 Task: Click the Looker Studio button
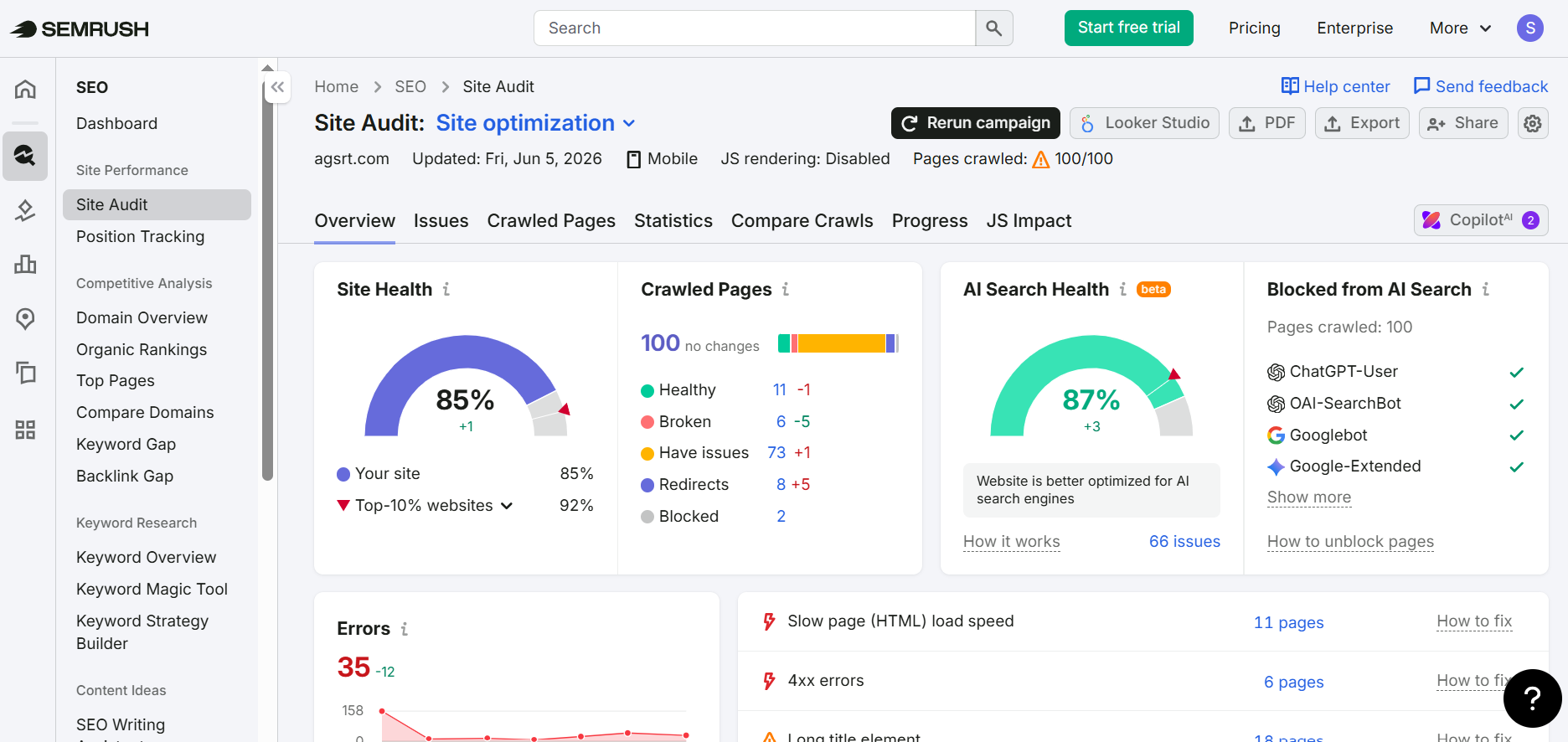1144,123
